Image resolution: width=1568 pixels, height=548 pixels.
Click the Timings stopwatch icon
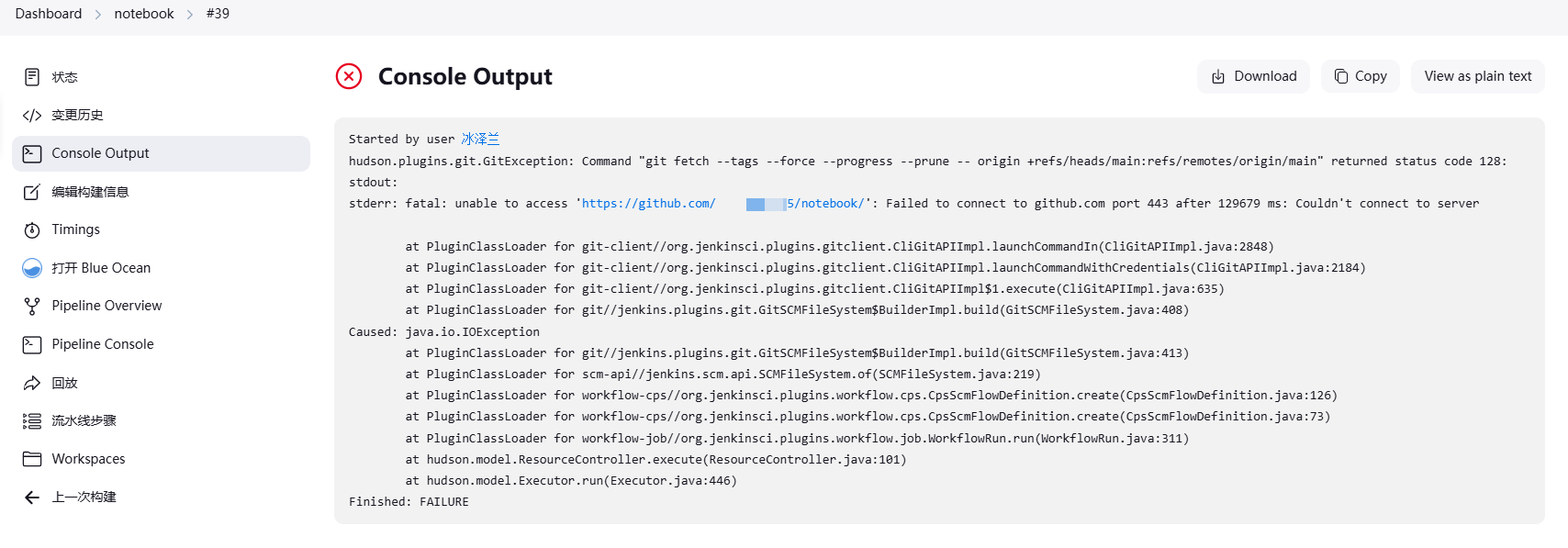pyautogui.click(x=32, y=230)
